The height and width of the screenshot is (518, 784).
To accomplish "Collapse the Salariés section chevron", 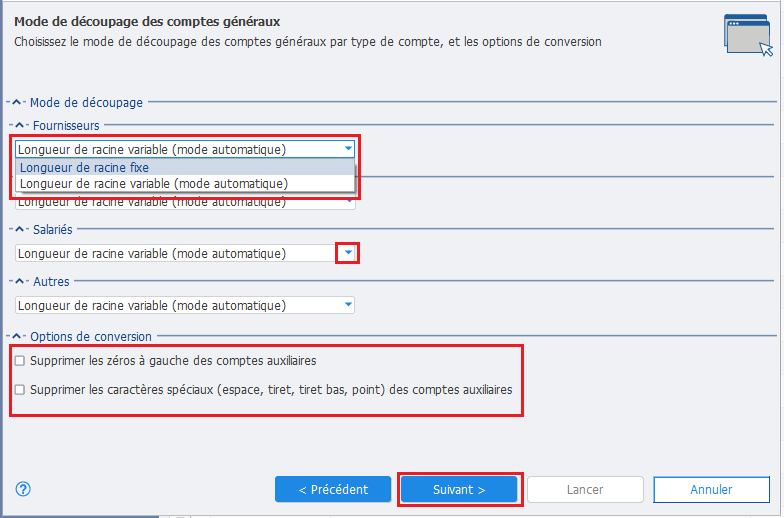I will click(x=20, y=229).
